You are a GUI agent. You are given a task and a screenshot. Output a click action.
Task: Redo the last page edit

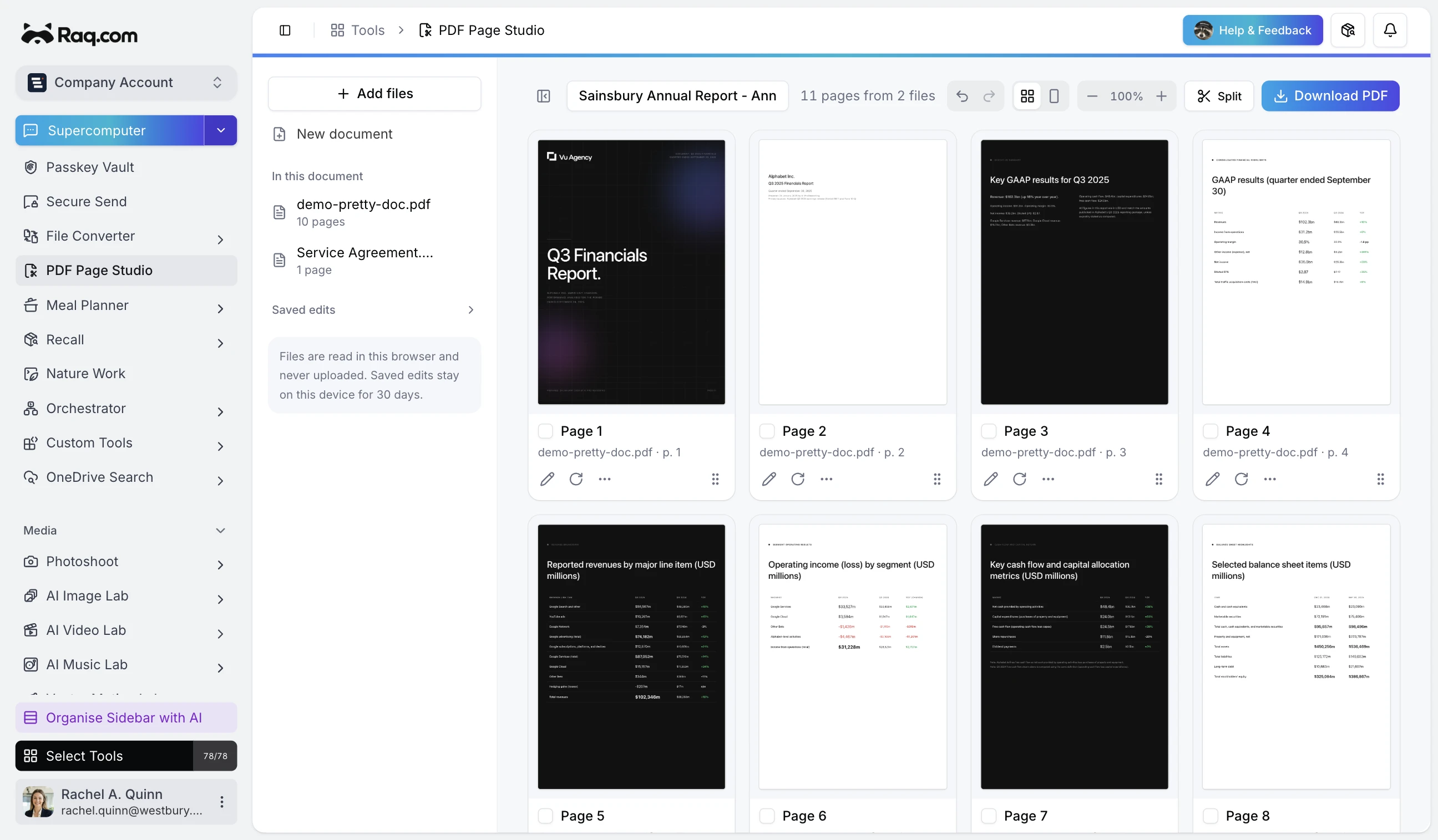(x=989, y=96)
